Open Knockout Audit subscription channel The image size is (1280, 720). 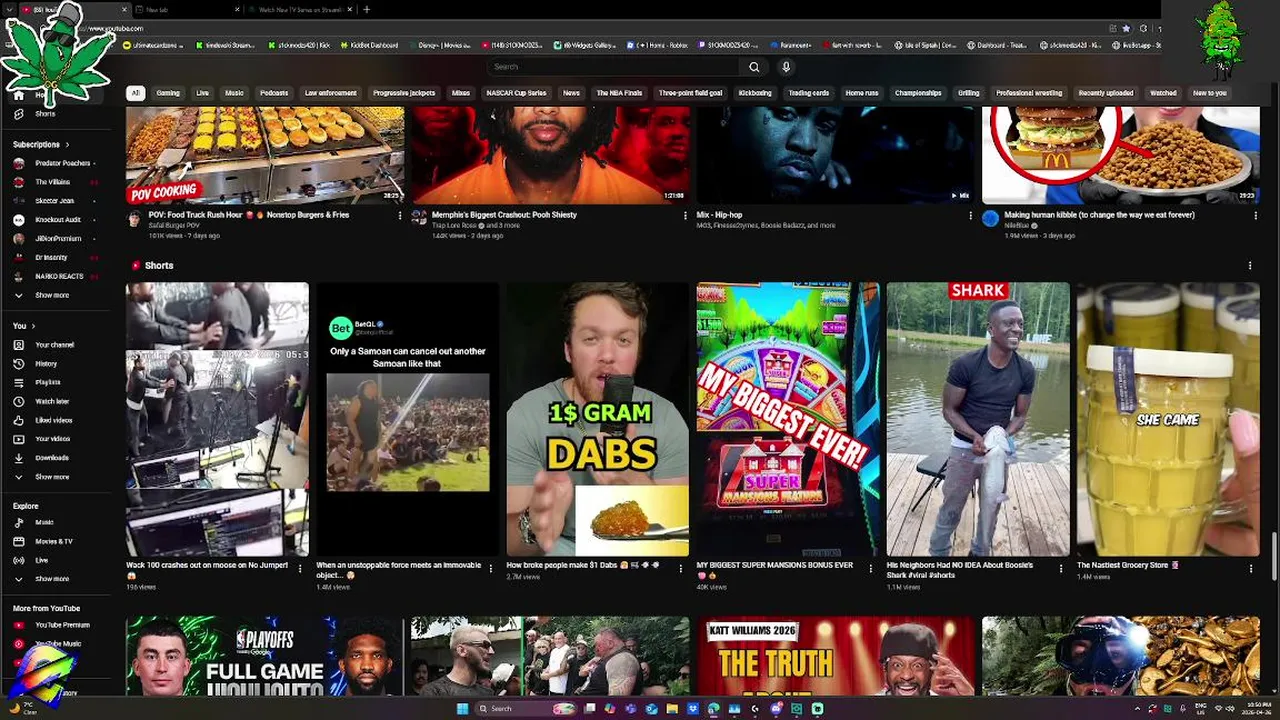pos(55,219)
